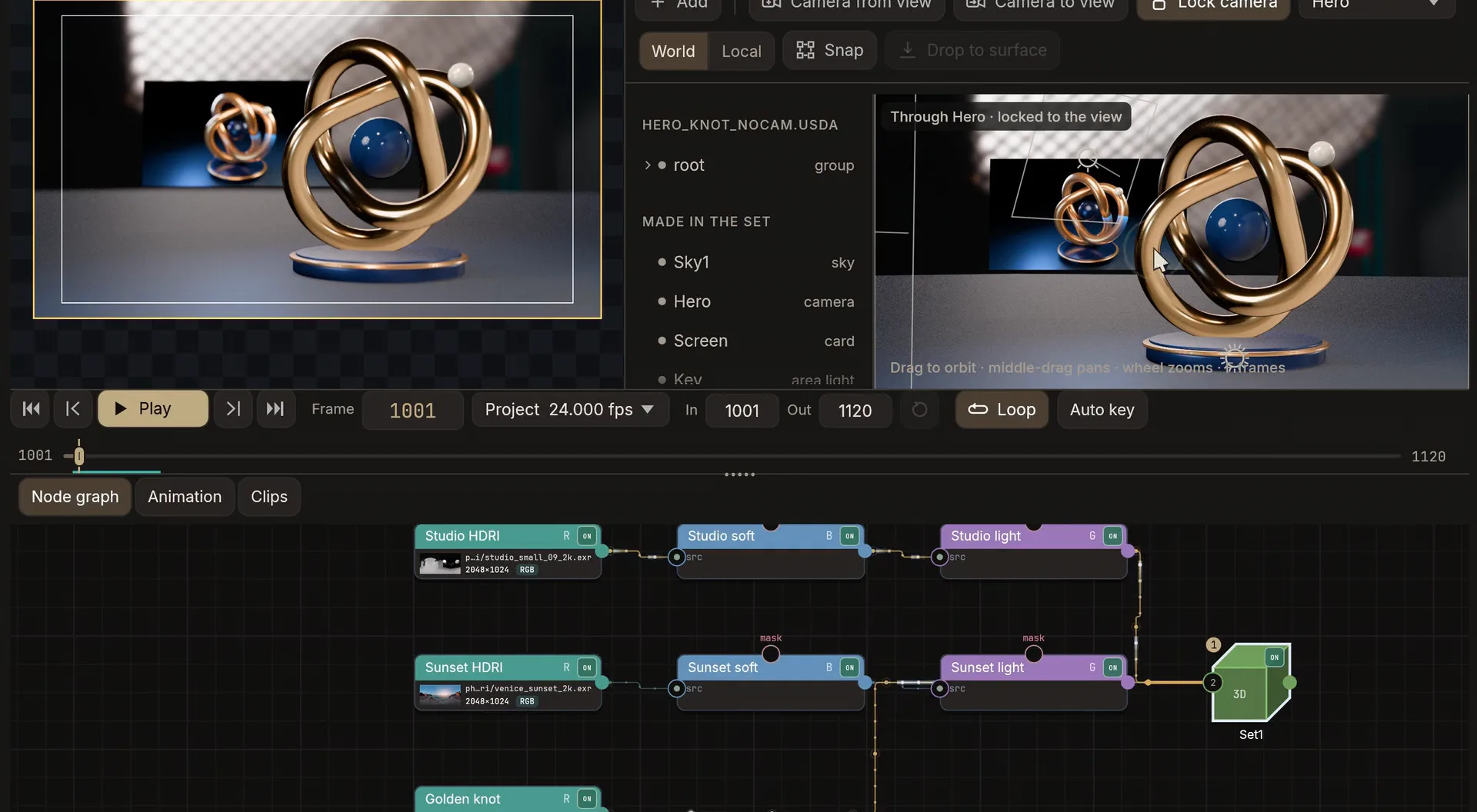Click the panel splitter dots handle
This screenshot has height=812, width=1477.
pos(739,474)
